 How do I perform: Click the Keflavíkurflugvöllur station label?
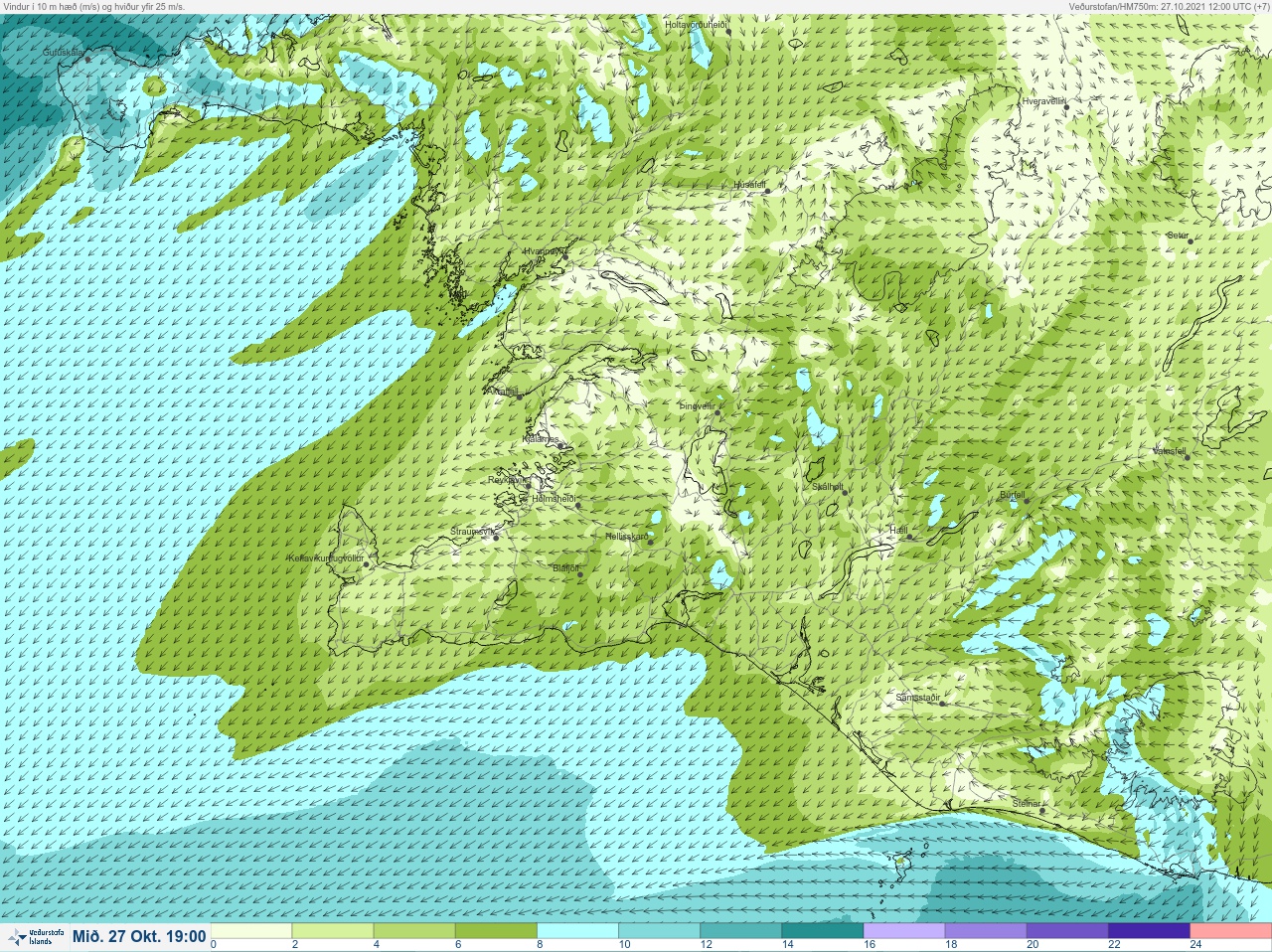coord(325,558)
